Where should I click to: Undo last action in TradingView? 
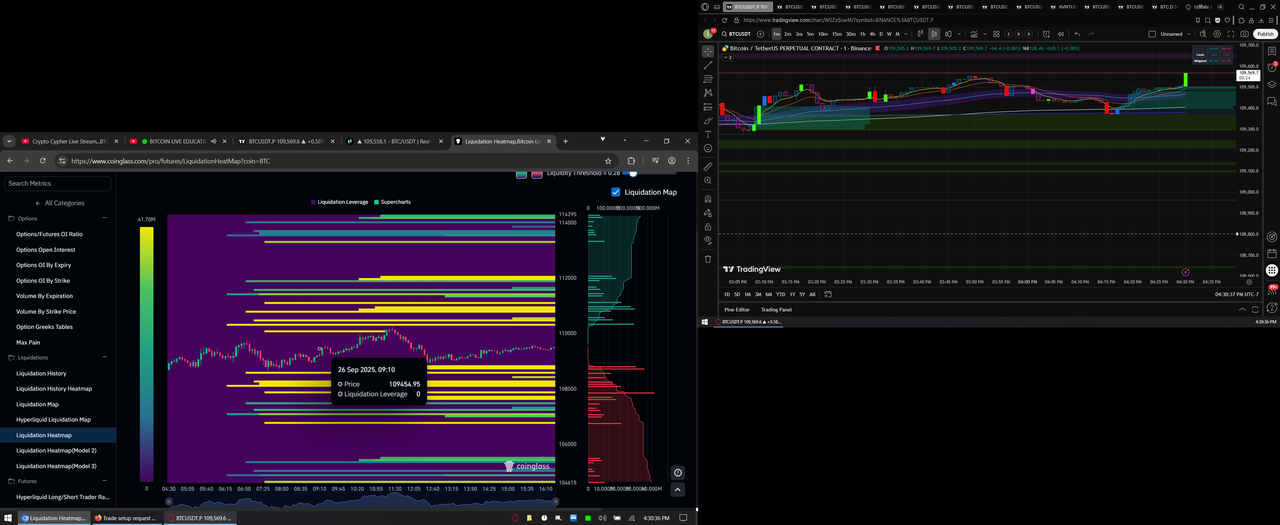1077,34
